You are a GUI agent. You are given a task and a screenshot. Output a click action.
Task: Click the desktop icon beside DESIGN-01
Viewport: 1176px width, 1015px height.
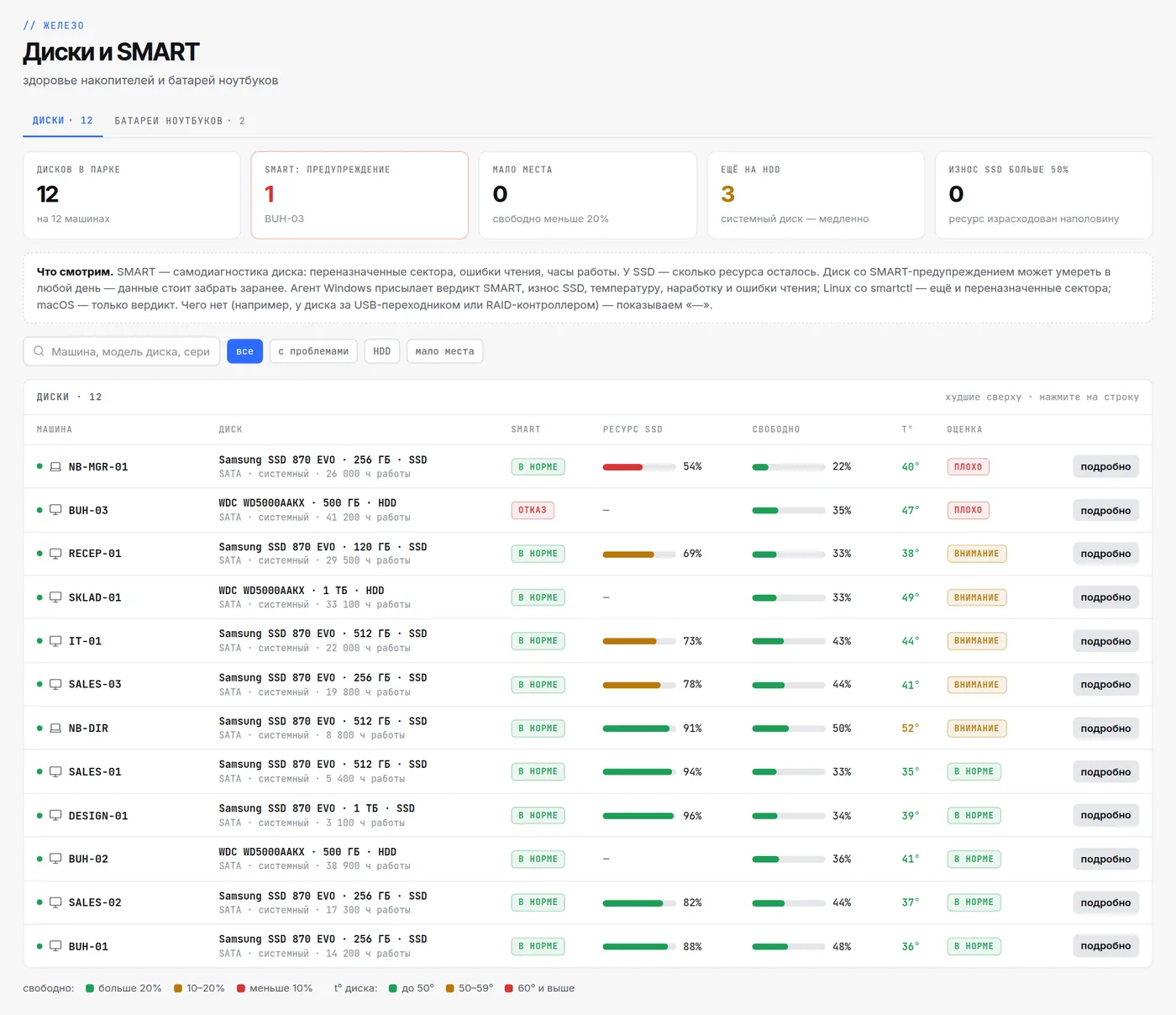(55, 816)
